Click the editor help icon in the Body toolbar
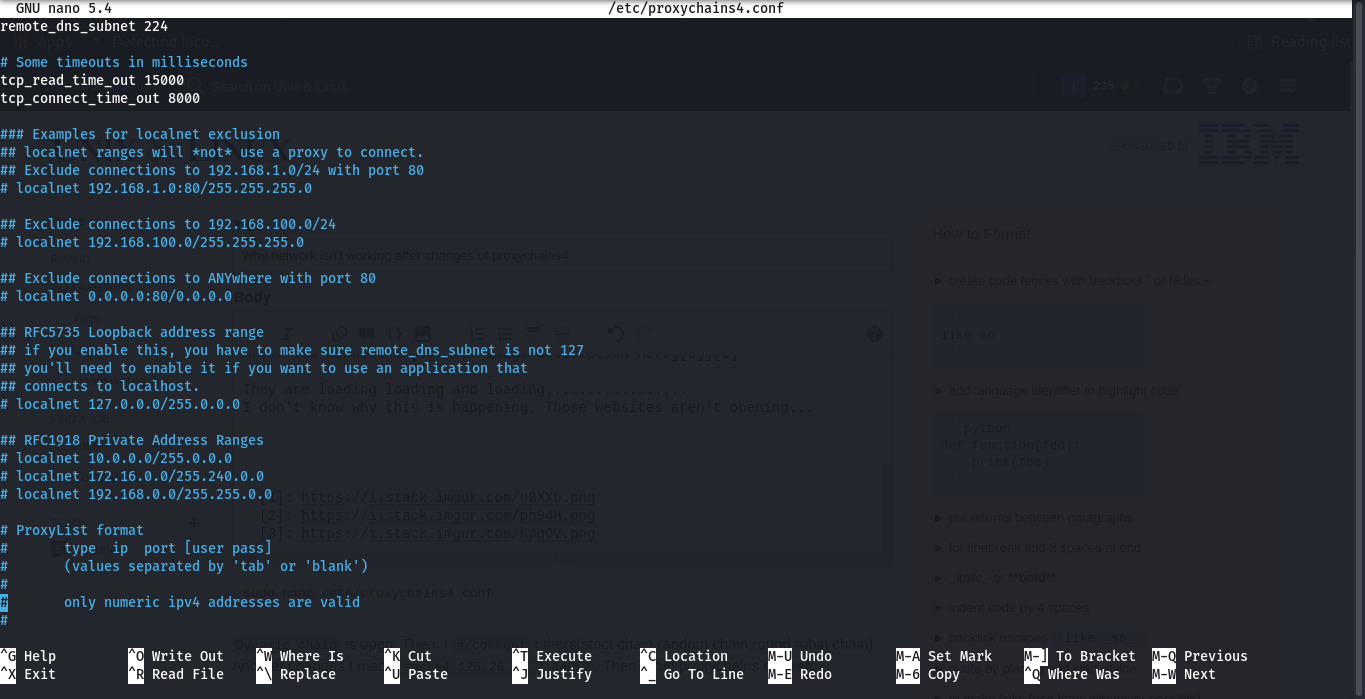 pos(875,334)
